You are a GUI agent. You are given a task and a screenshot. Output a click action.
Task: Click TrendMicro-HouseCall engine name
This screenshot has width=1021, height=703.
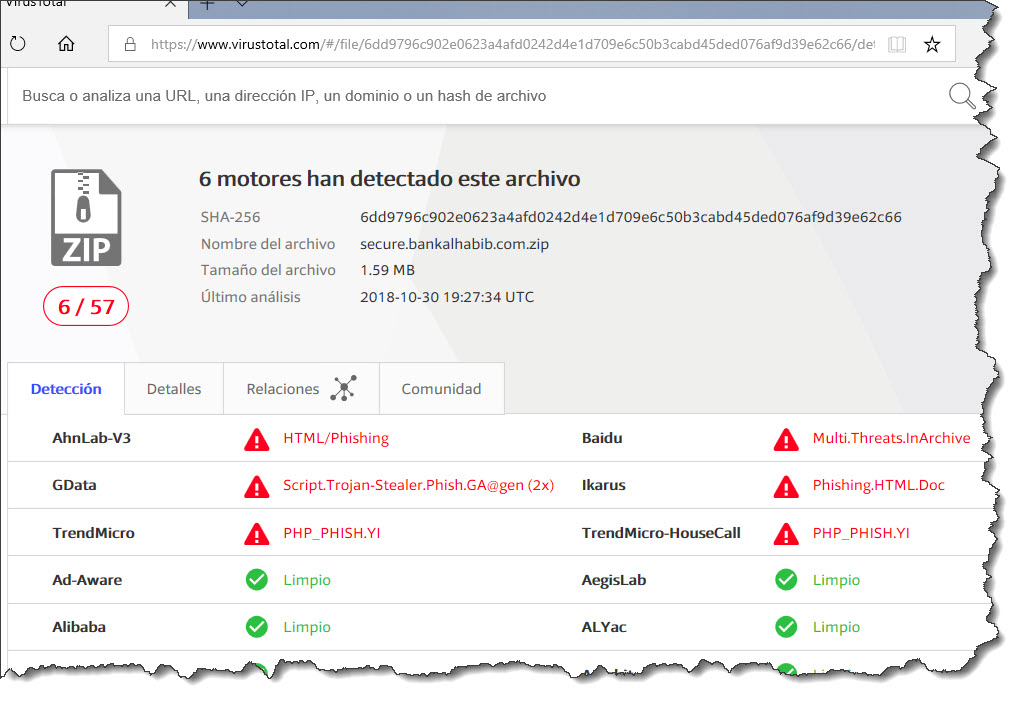661,533
